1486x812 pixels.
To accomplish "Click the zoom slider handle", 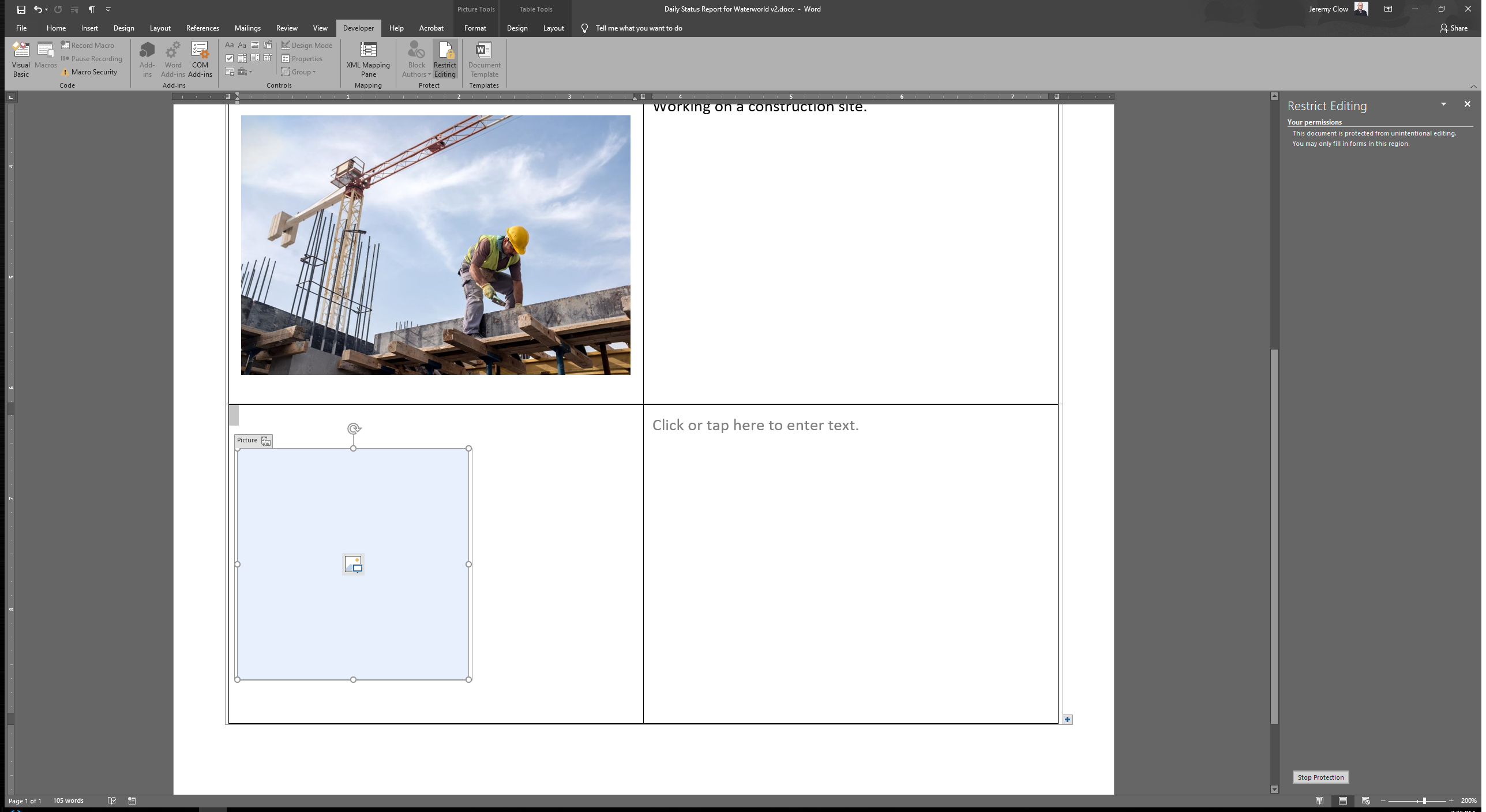I will tap(1424, 800).
